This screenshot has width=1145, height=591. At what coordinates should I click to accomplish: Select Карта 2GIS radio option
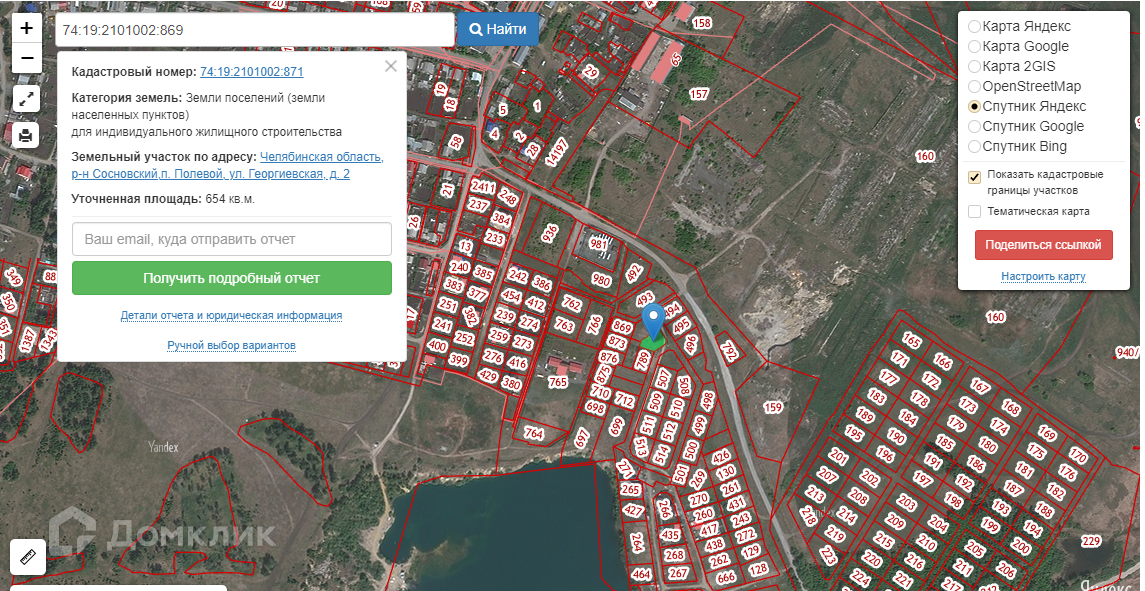974,66
